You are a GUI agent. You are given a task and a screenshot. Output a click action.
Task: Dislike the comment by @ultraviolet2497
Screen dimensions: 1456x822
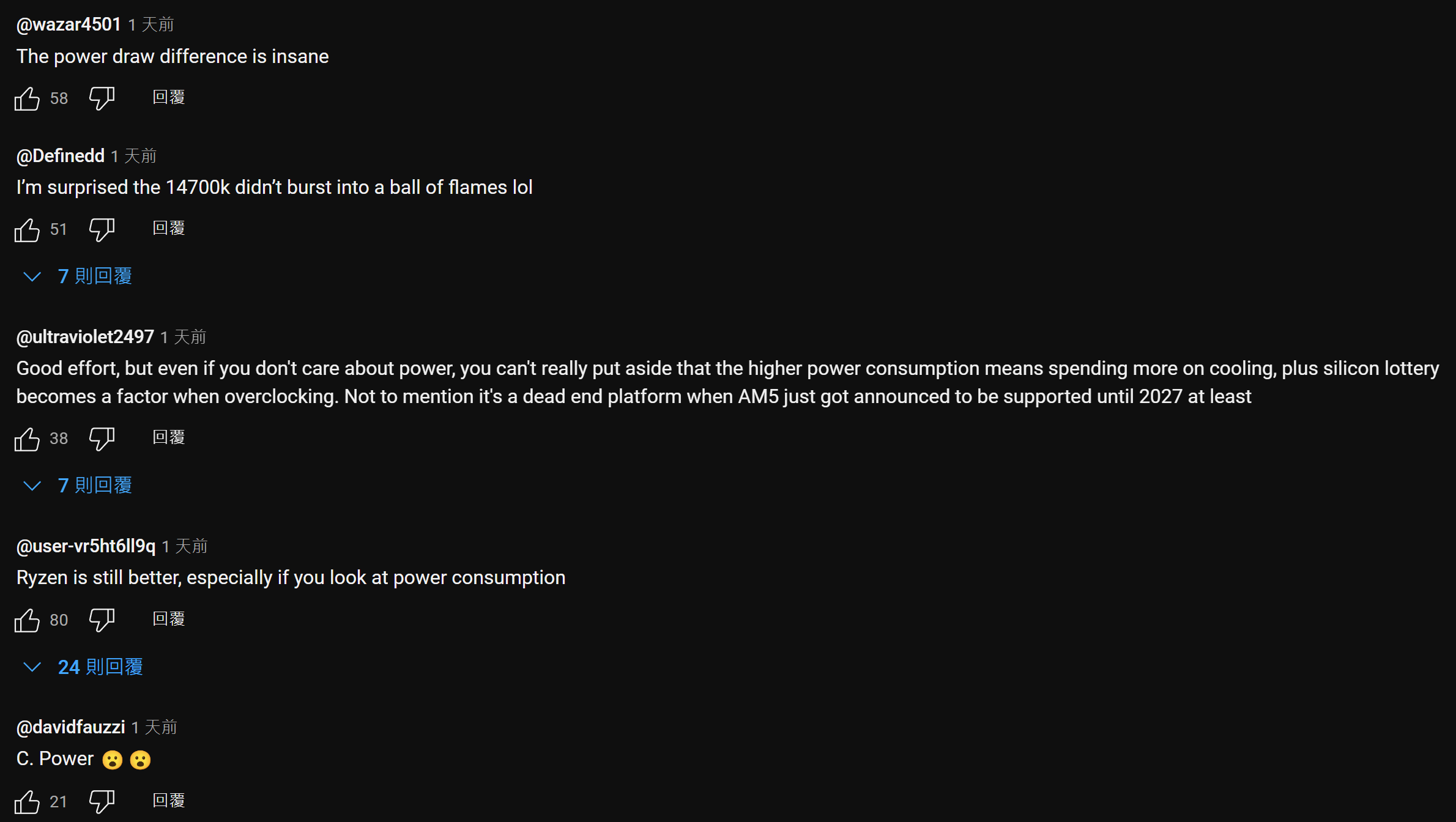(102, 439)
